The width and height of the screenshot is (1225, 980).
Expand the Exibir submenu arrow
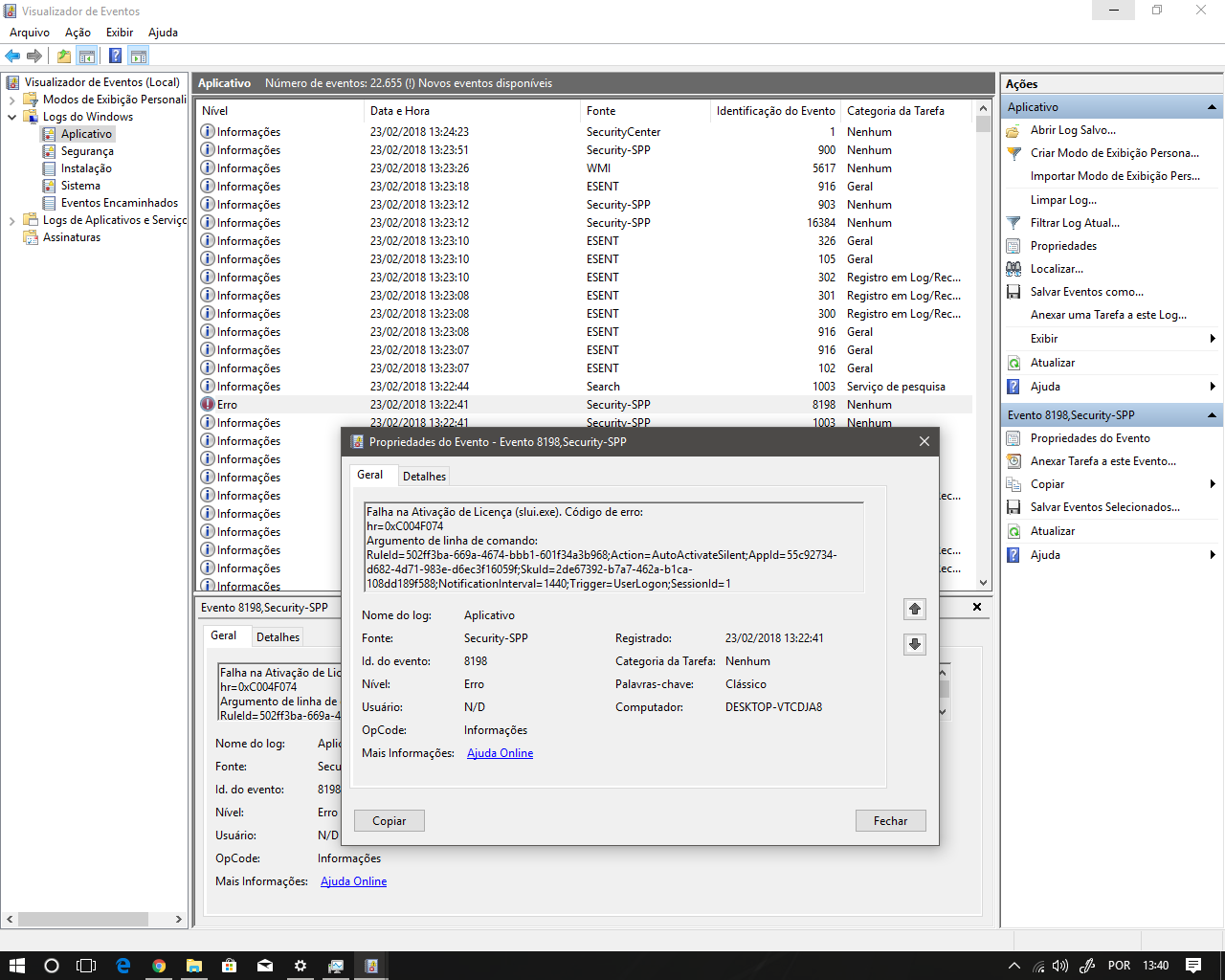(1213, 339)
